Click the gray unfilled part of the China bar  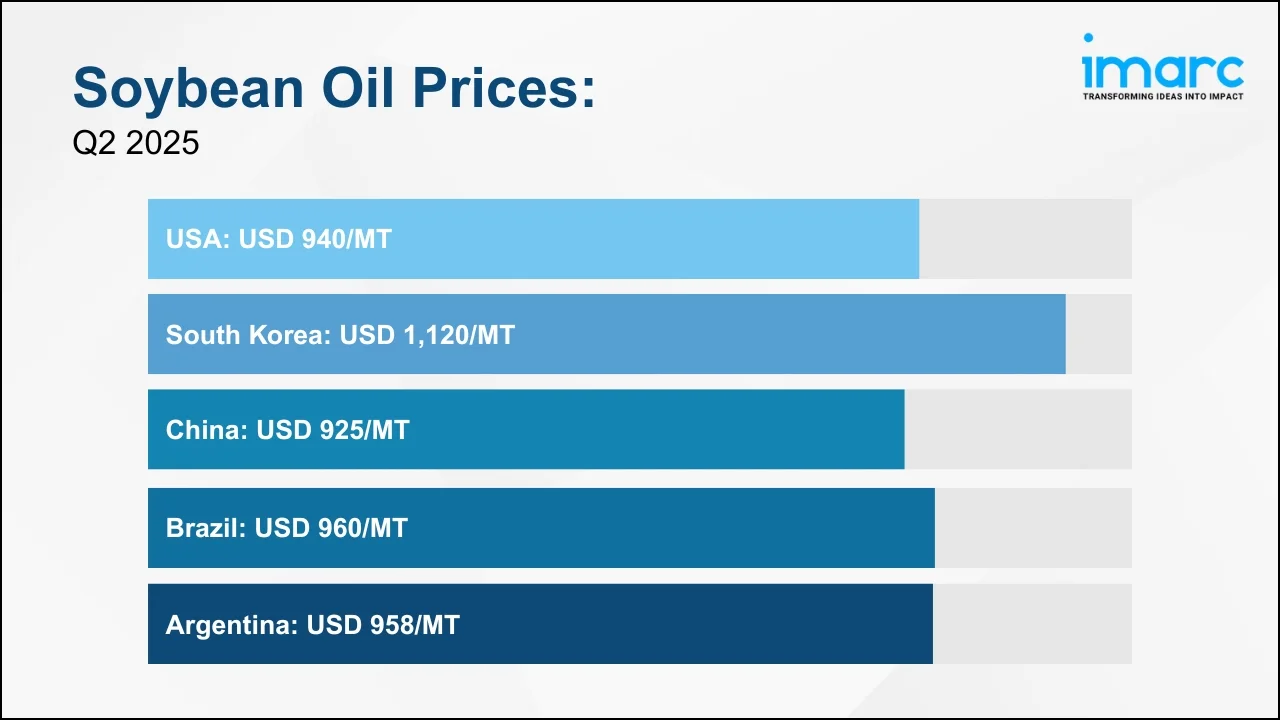pos(1018,429)
